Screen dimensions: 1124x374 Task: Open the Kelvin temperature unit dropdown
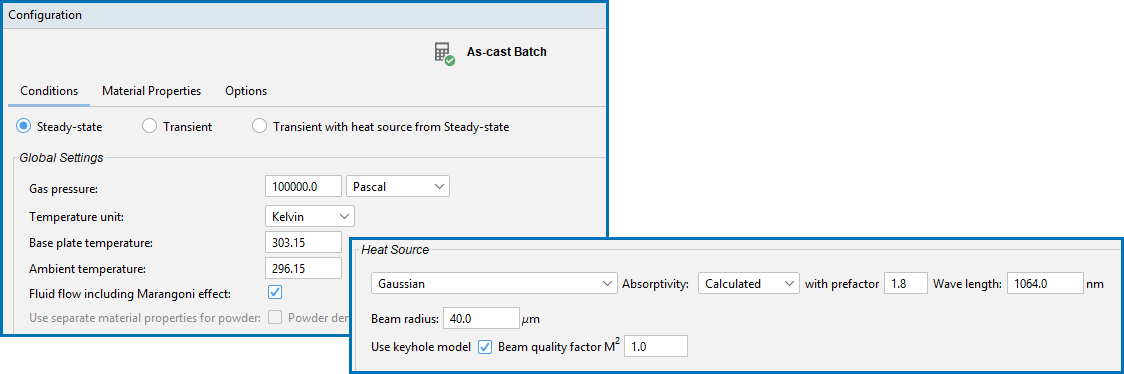310,216
